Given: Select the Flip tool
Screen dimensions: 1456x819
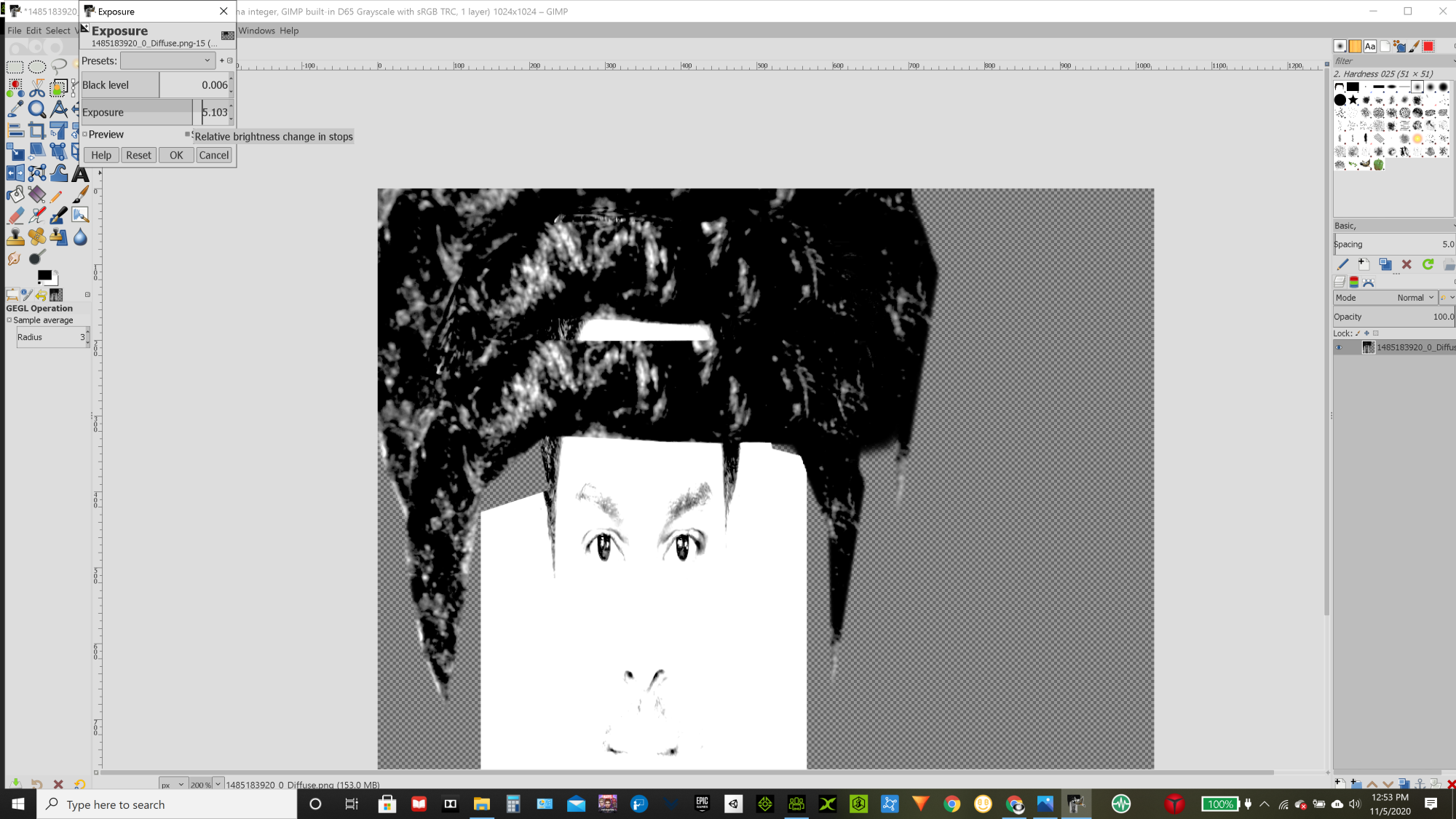Looking at the screenshot, I should coord(15,173).
